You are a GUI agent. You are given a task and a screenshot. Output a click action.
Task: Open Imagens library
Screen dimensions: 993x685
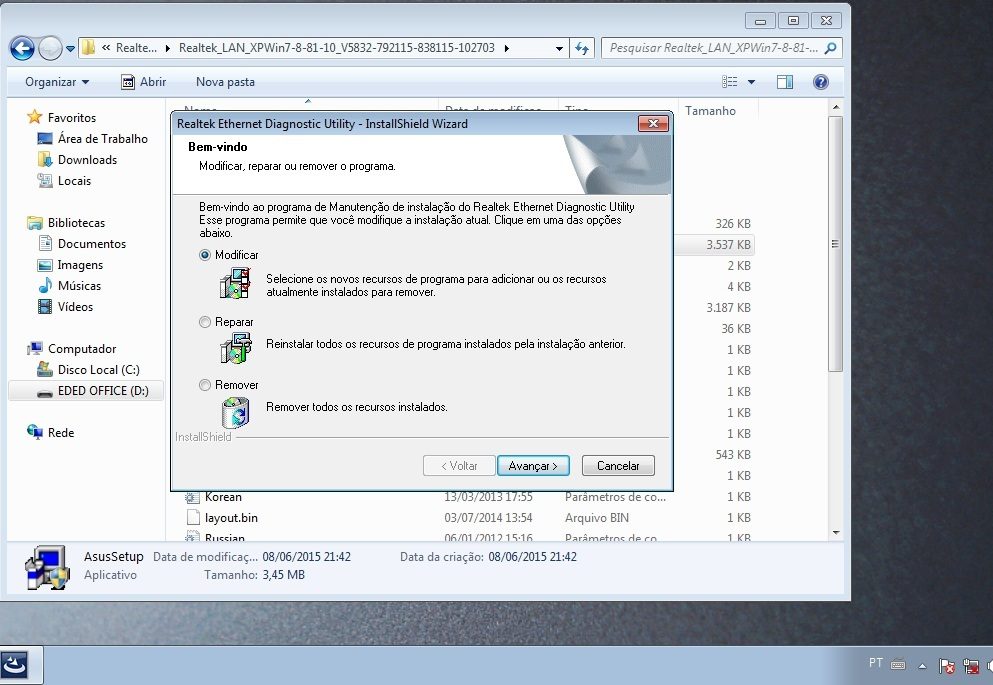80,265
